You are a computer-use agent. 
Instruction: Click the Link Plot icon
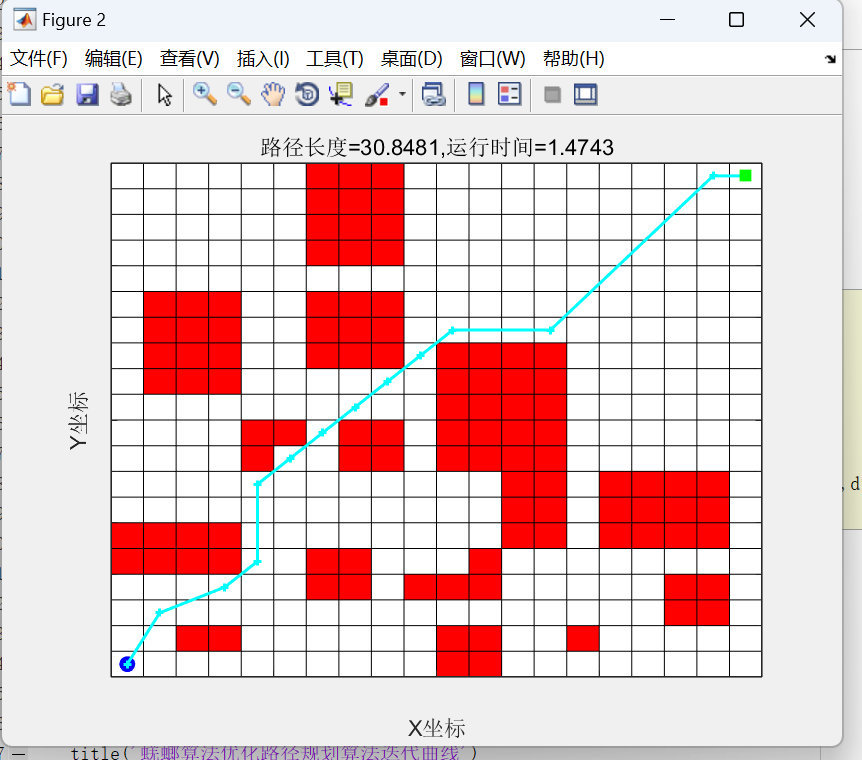(433, 95)
